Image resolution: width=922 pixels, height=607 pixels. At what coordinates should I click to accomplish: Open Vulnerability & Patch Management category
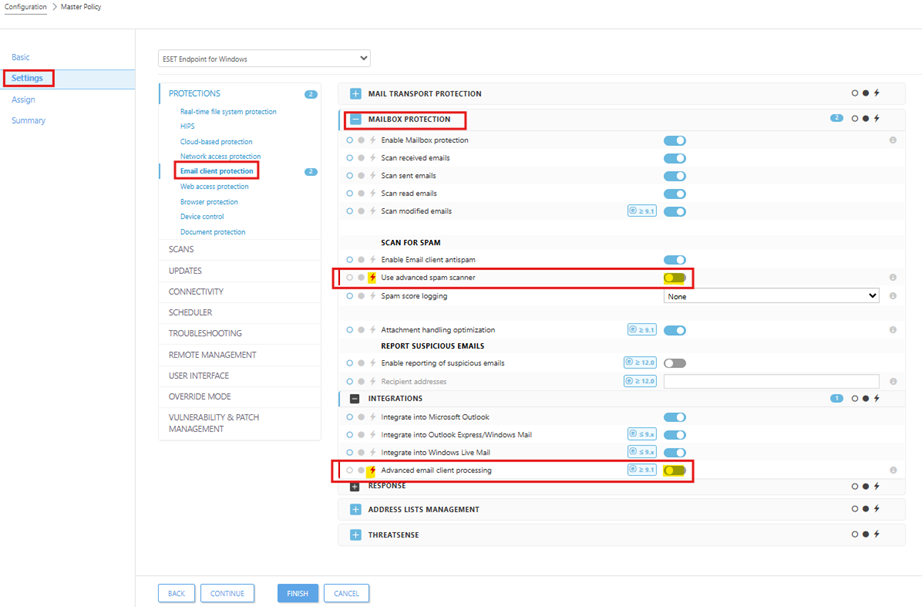tap(214, 423)
